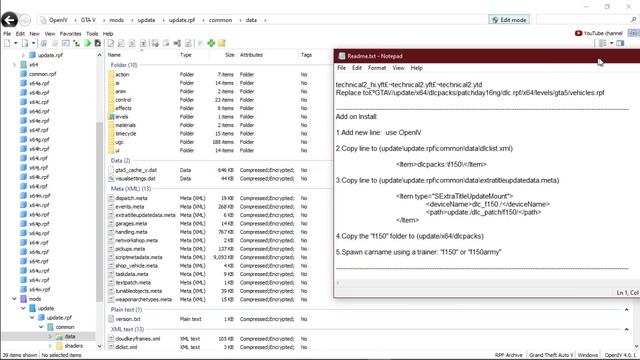Screen dimensions: 640x360
Task: Sort by the Size column header
Action: pyautogui.click(x=230, y=55)
